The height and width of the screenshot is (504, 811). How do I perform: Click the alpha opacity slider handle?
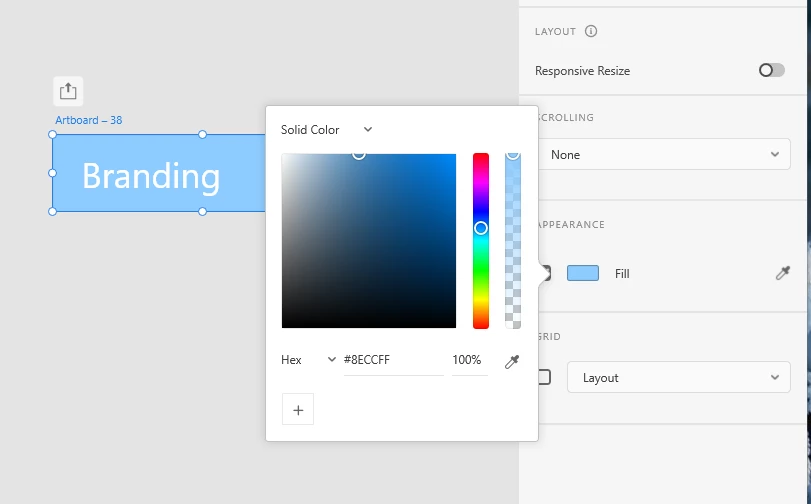pos(513,154)
